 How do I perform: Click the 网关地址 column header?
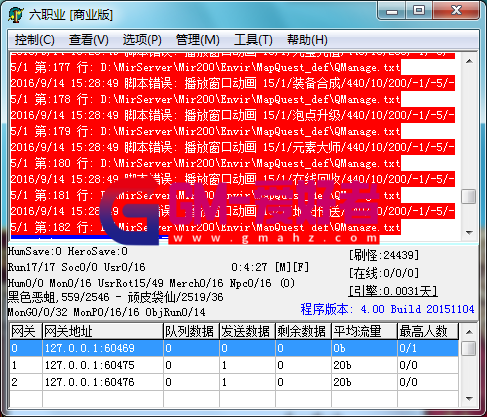[x=103, y=331]
